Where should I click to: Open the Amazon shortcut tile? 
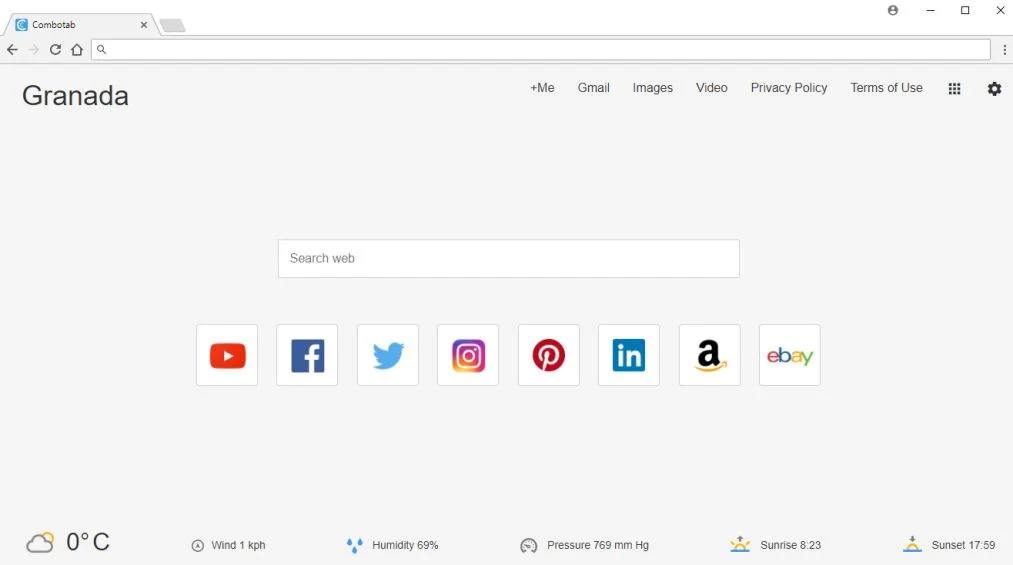click(709, 355)
